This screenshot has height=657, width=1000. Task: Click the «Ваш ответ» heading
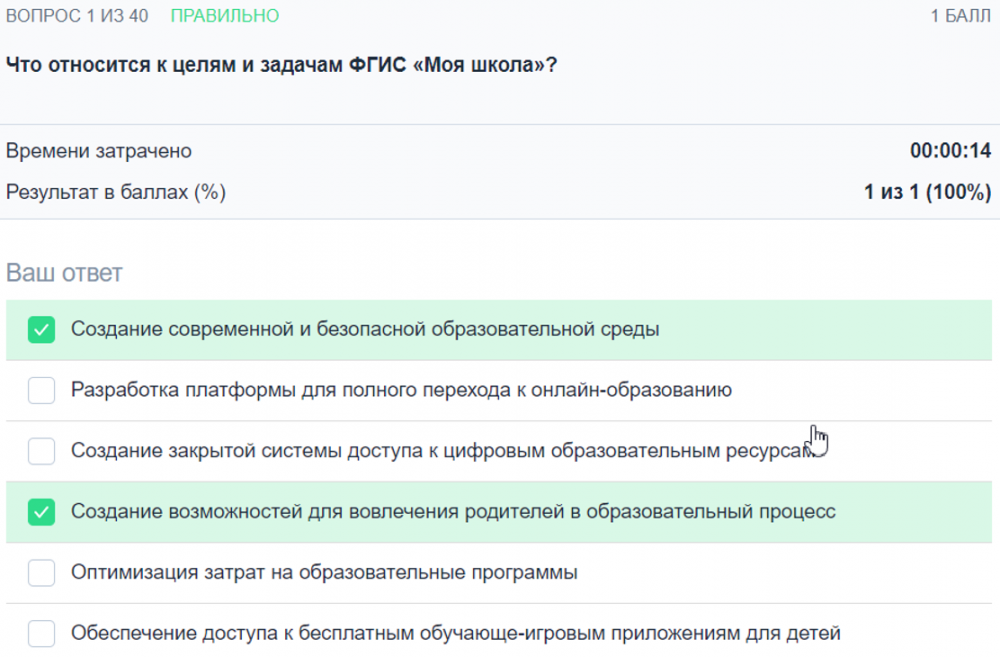click(x=64, y=273)
